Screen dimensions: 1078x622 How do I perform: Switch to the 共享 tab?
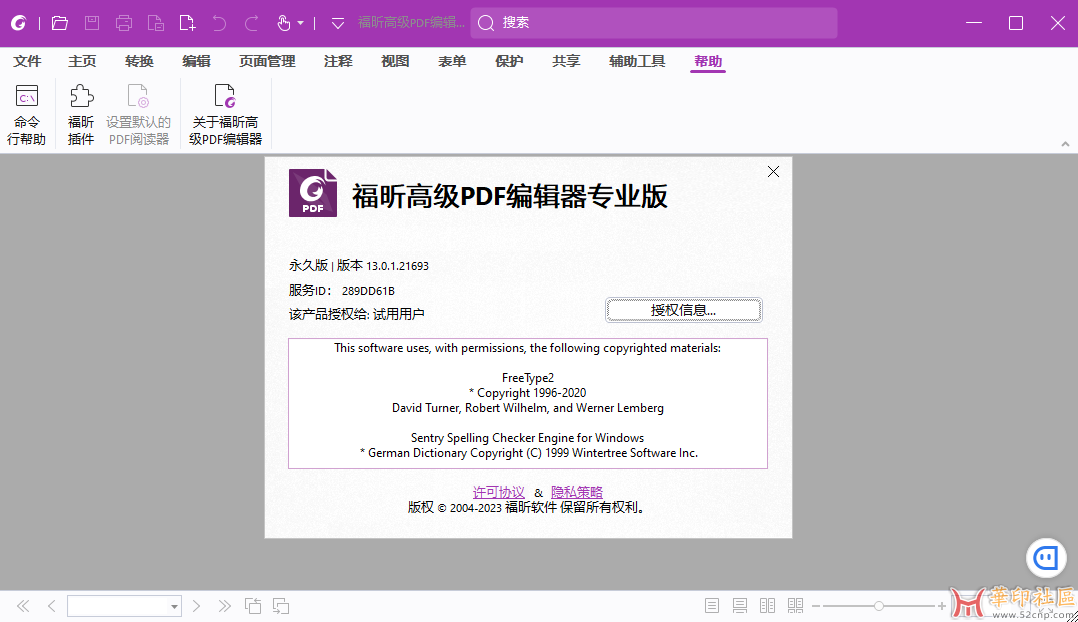(566, 61)
